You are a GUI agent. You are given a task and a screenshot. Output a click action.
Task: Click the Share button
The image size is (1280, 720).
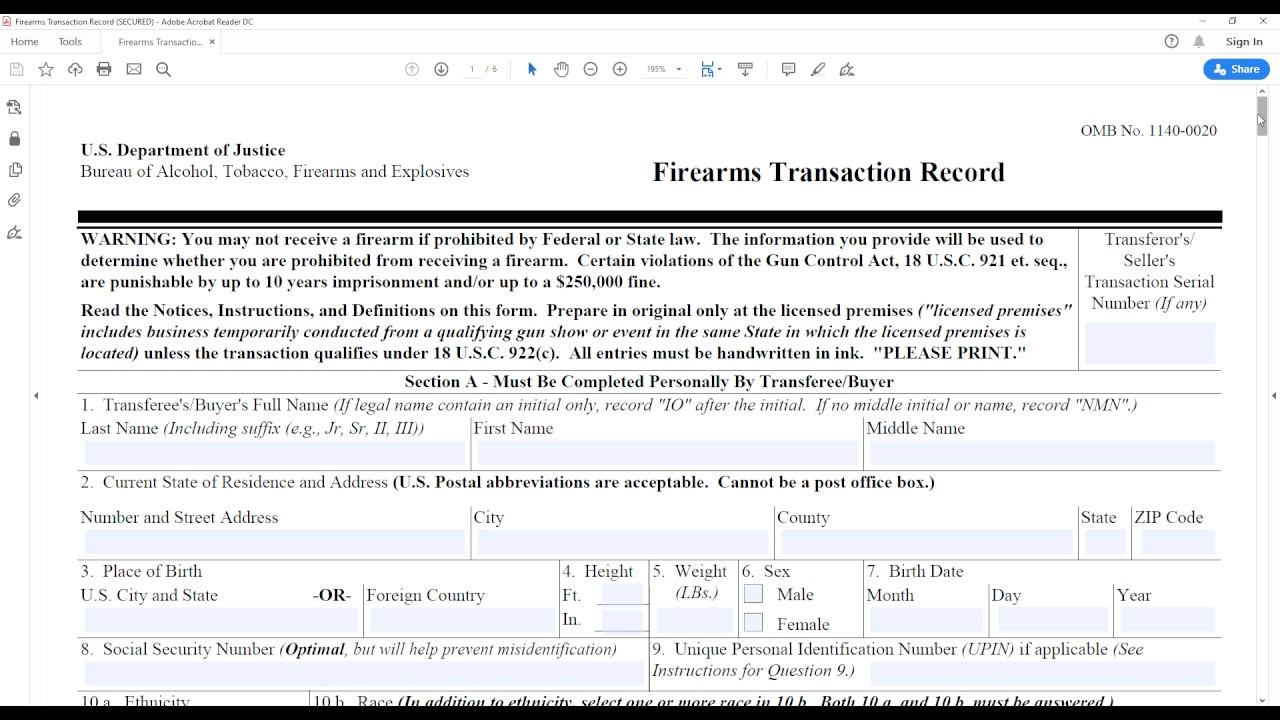(1237, 69)
